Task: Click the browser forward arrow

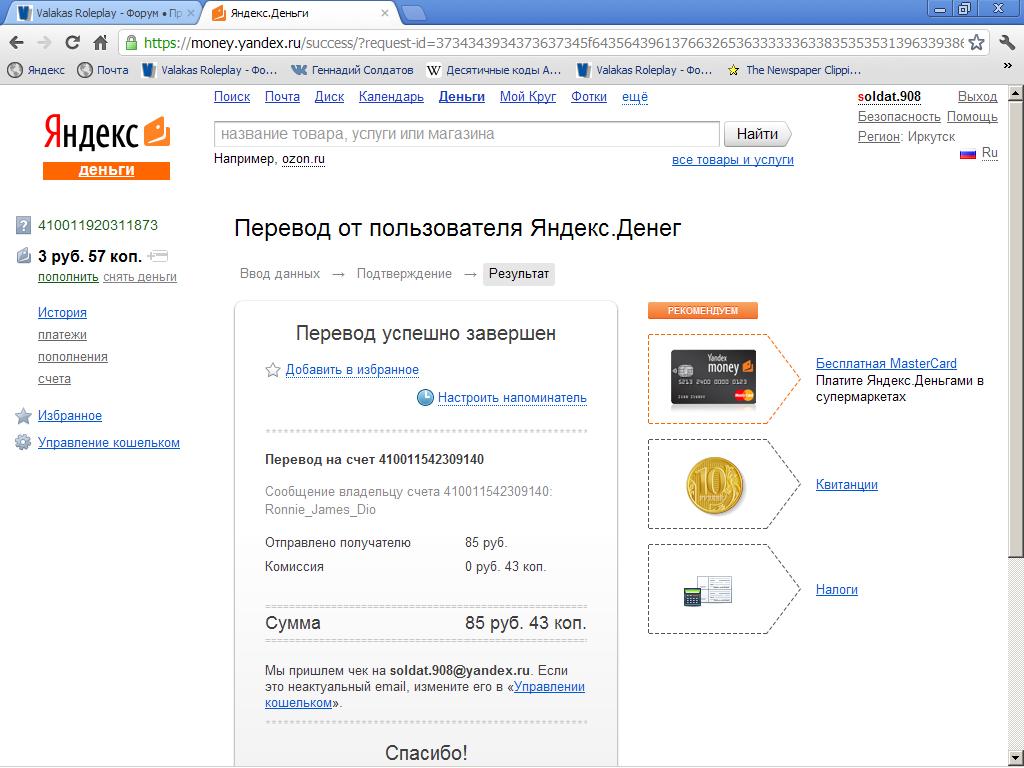Action: pyautogui.click(x=44, y=43)
